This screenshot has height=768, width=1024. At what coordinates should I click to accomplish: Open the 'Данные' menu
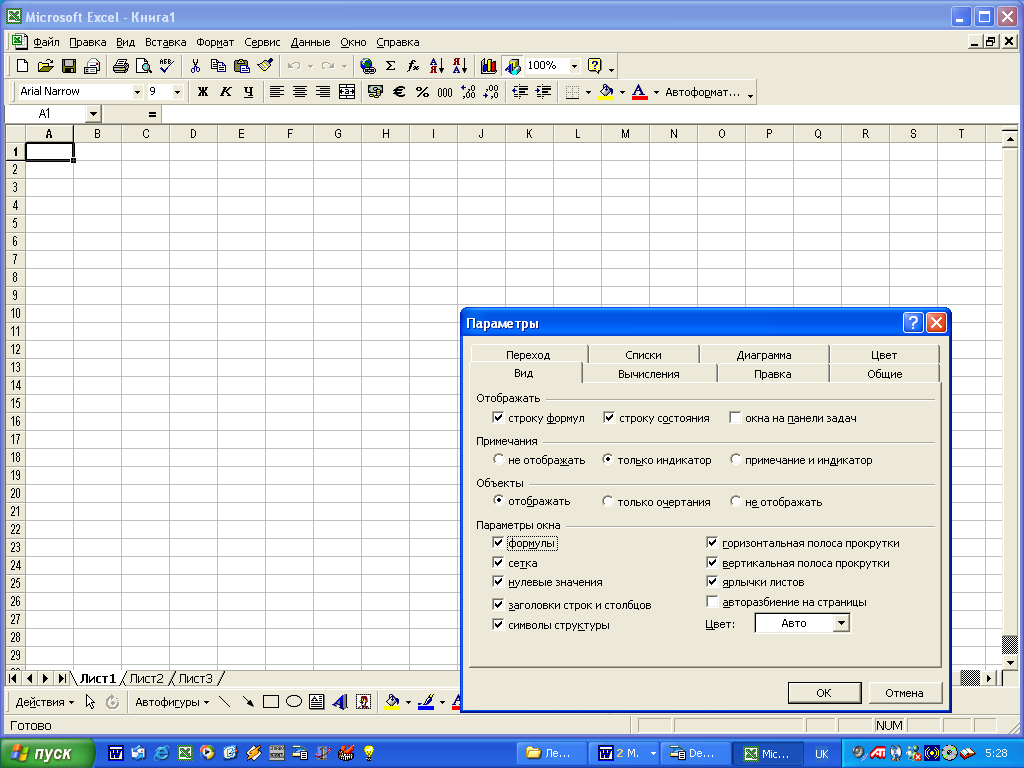(x=310, y=42)
